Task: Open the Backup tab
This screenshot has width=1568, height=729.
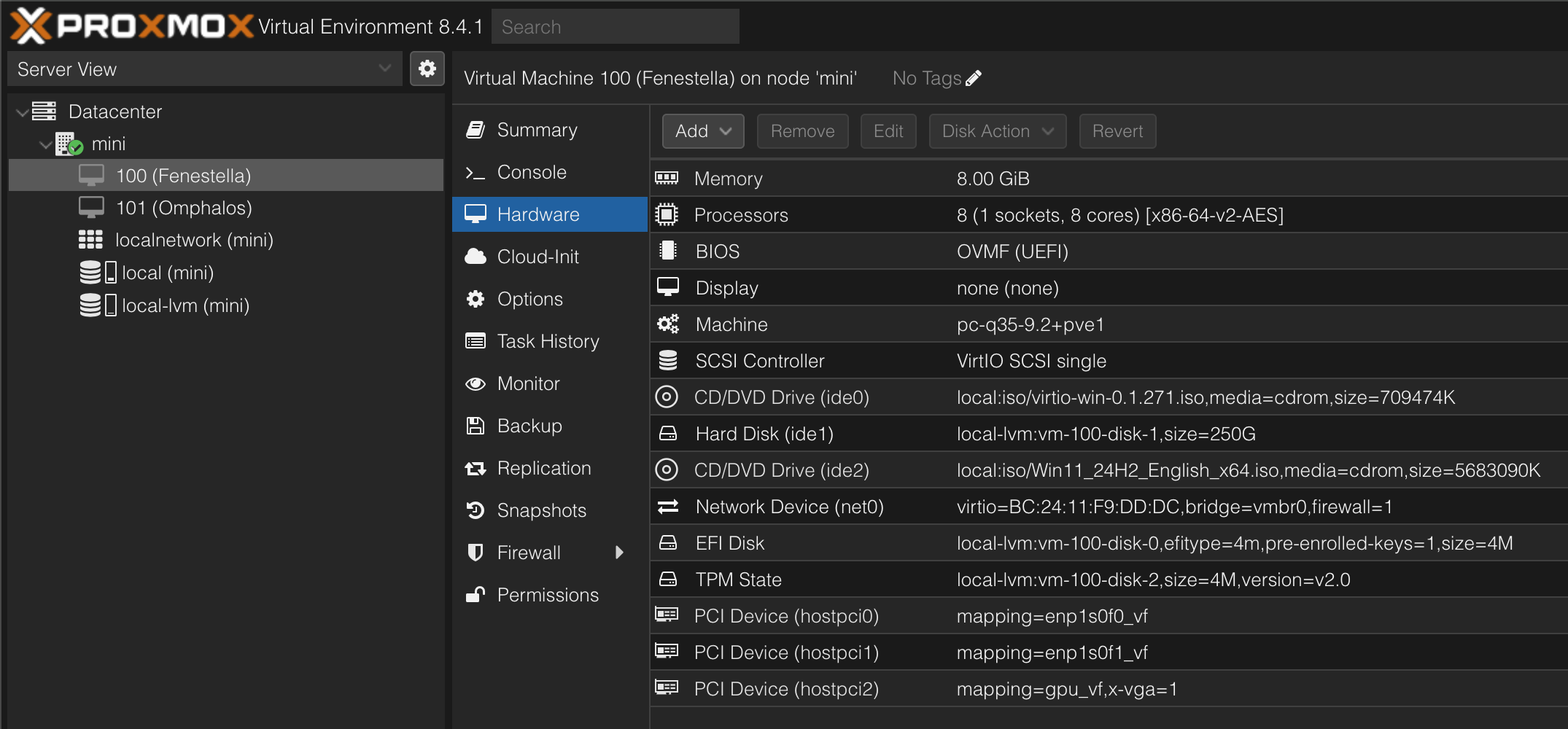Action: pos(549,426)
